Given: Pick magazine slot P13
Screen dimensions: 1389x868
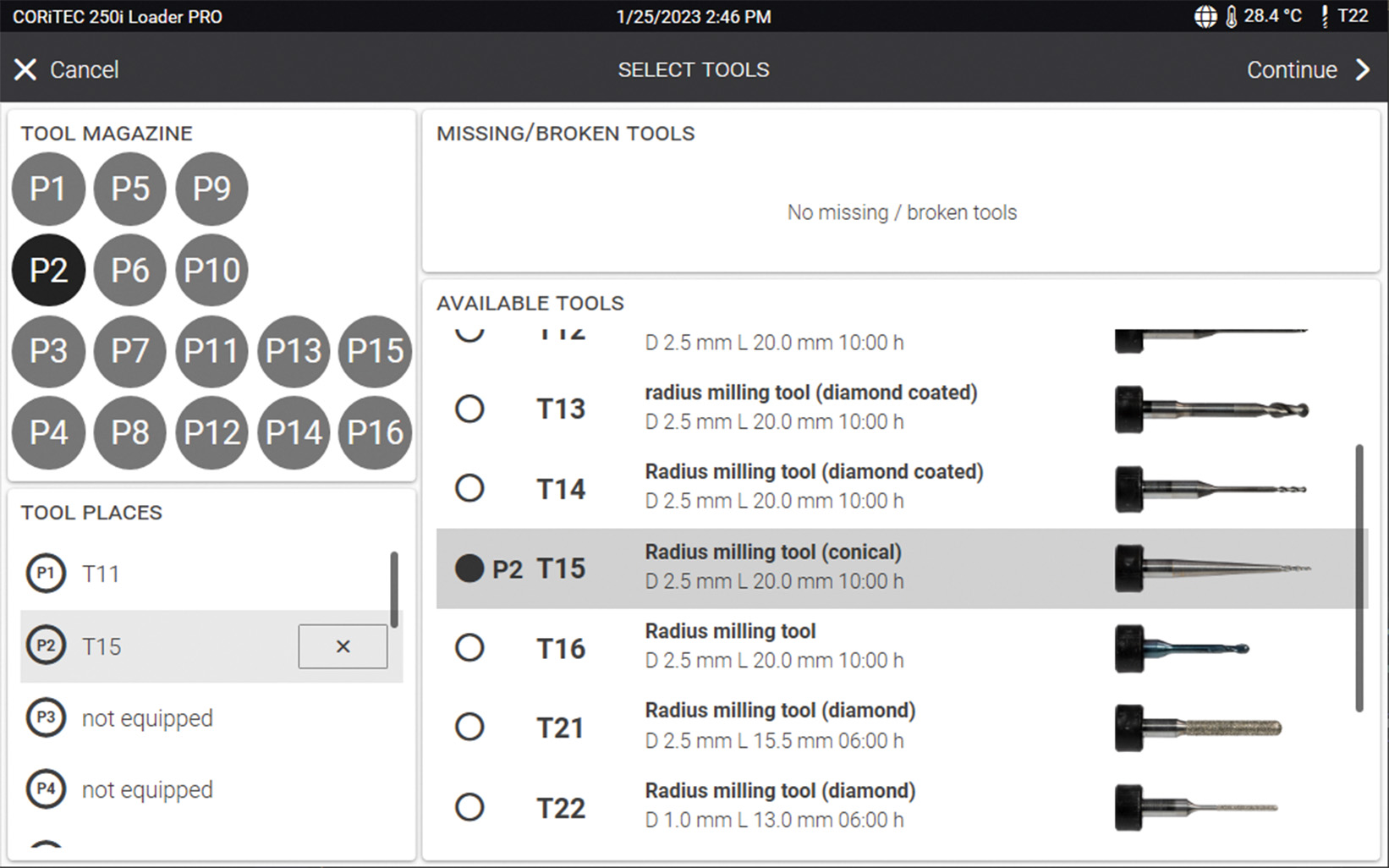Looking at the screenshot, I should point(294,351).
